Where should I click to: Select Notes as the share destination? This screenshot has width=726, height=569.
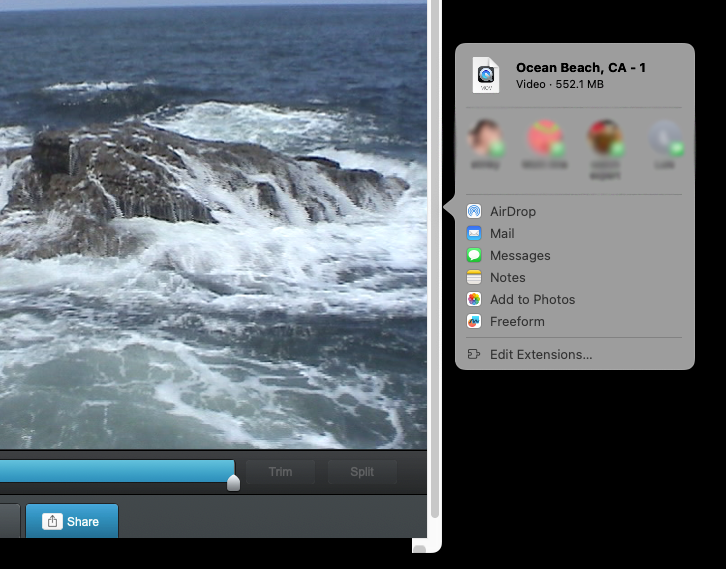507,277
